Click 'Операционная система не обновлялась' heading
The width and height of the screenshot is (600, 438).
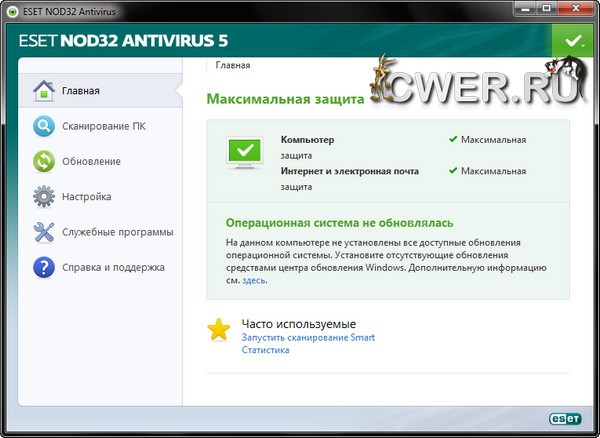(x=339, y=222)
